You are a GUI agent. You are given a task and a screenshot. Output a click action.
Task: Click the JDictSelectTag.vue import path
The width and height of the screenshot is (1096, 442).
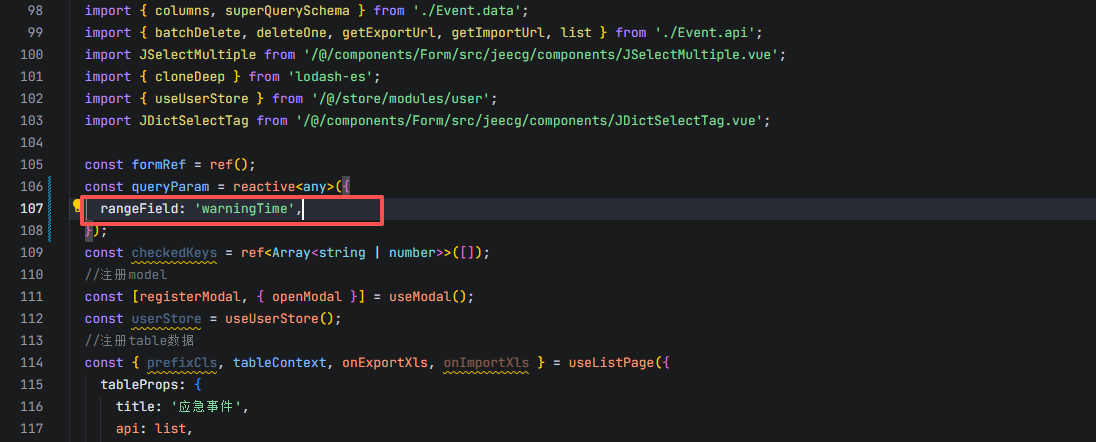coord(531,120)
